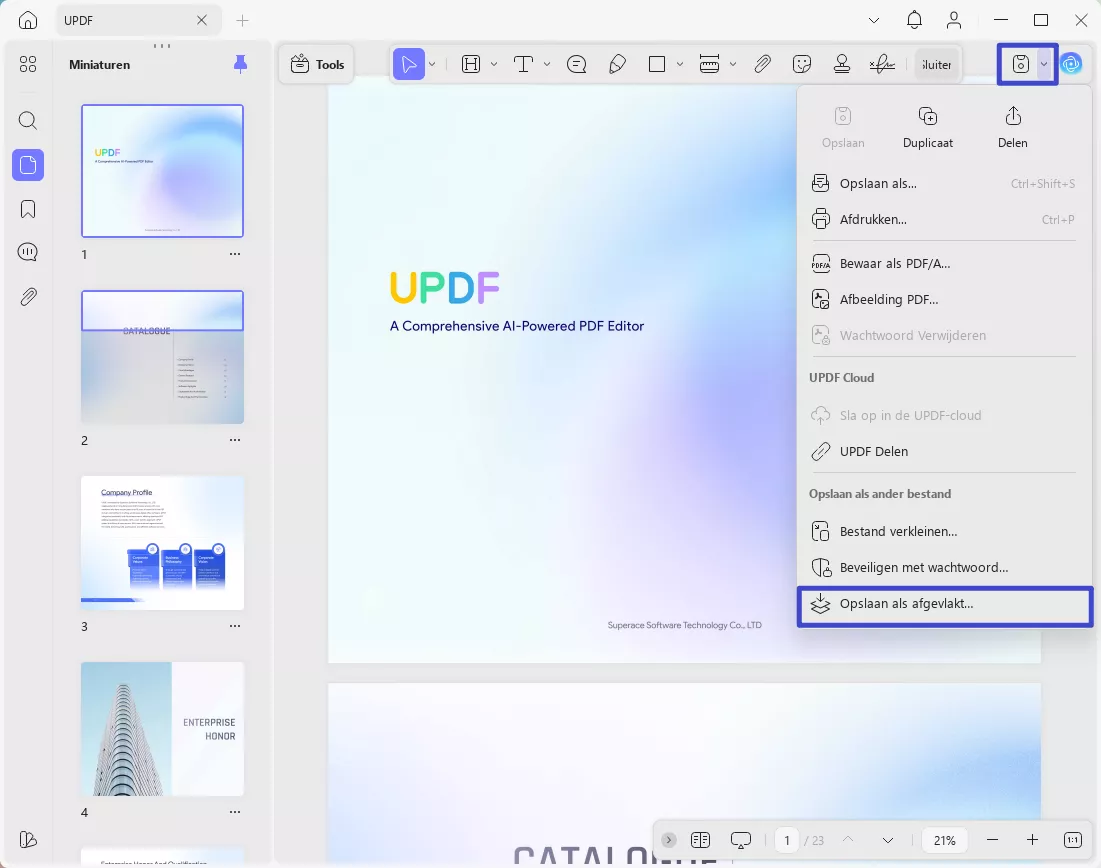Select page 2 CATALOGUE thumbnail
The image size is (1101, 868).
click(x=162, y=357)
